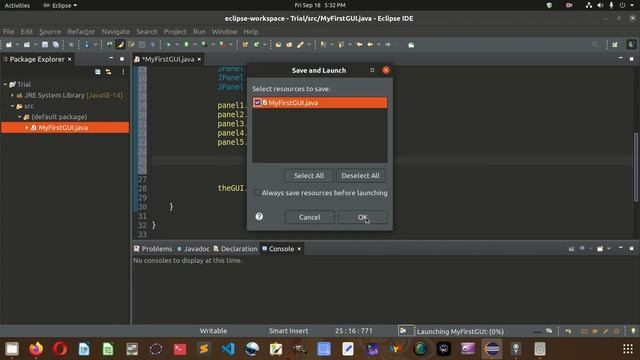Viewport: 640px width, 360px height.
Task: Close the MyFirstGUI.java editor tab
Action: click(x=199, y=60)
